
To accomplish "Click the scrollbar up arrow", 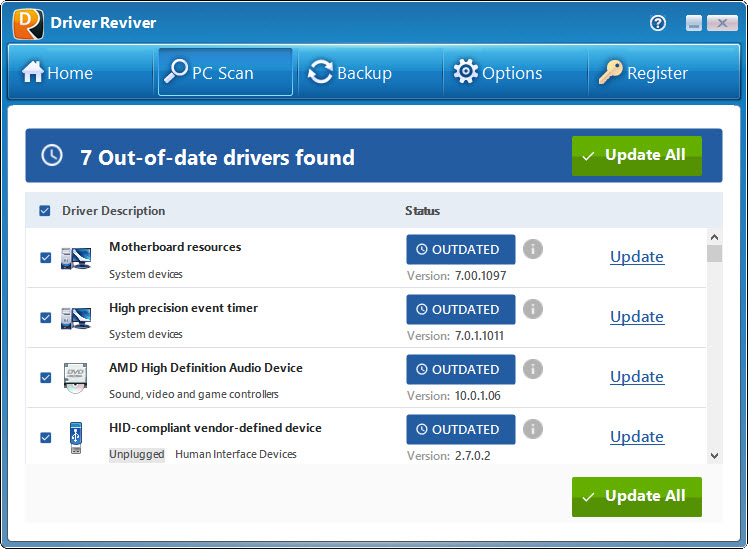I will 714,237.
